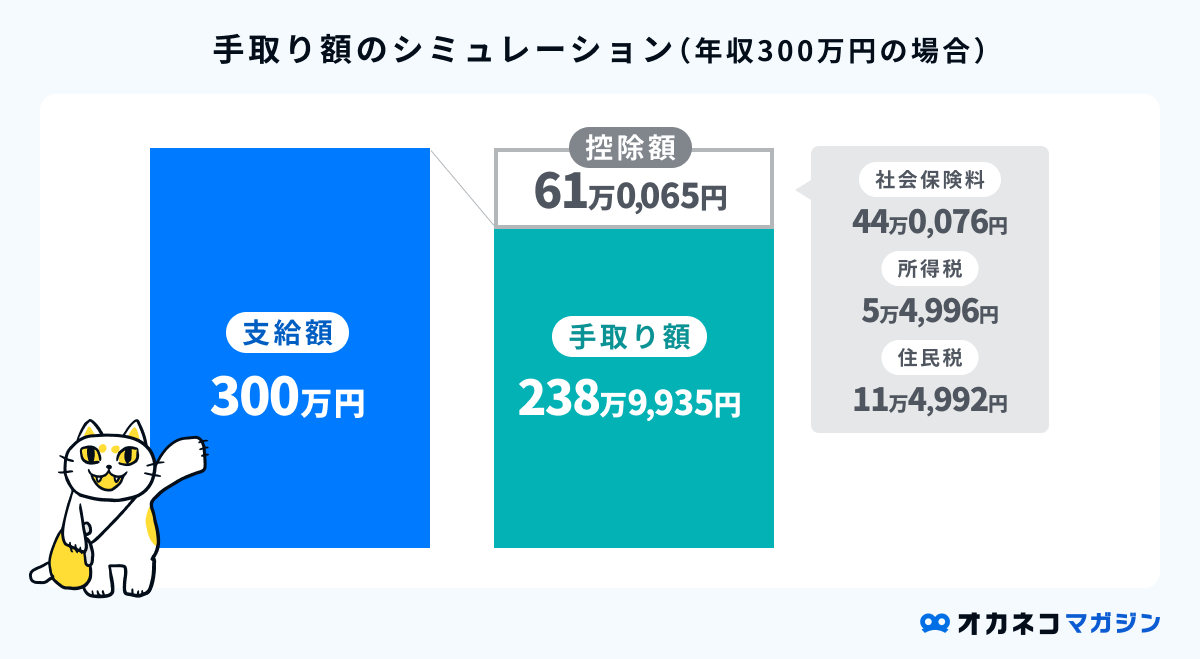Click the 11万4,992円 resident tax amount

click(x=929, y=399)
